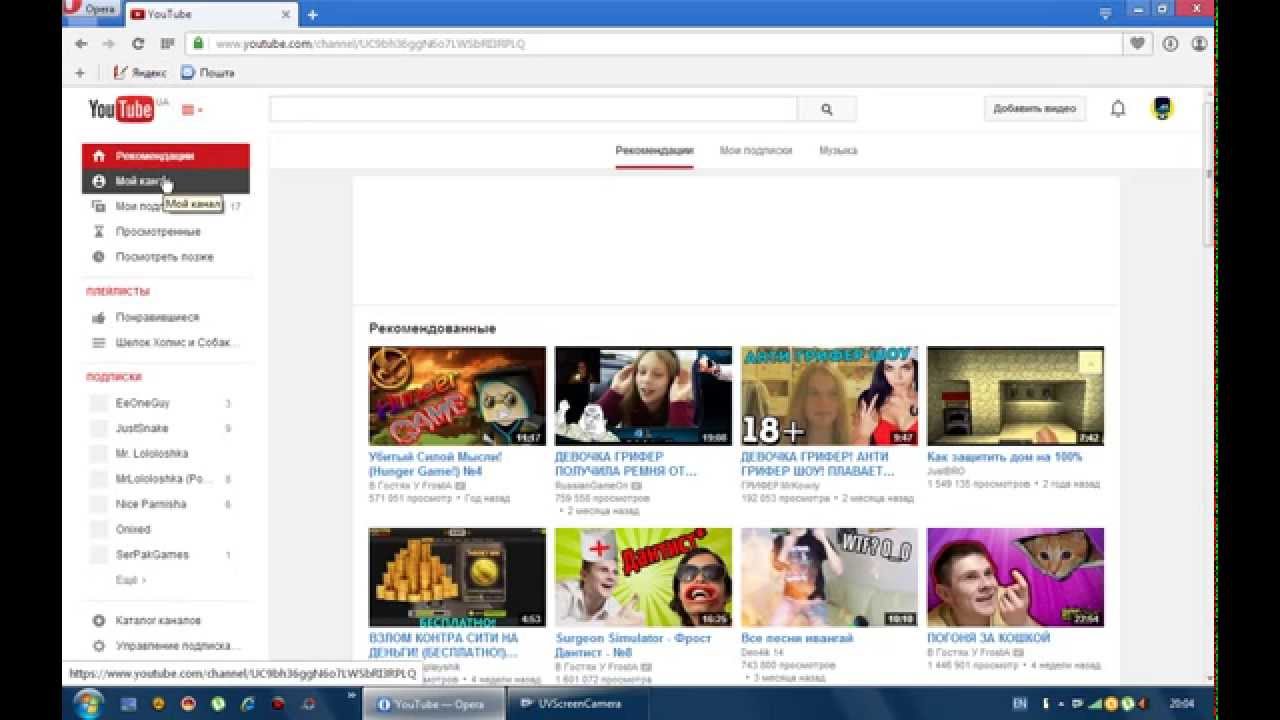
Task: Add bookmark with bookmarks bar plus
Action: tap(80, 72)
